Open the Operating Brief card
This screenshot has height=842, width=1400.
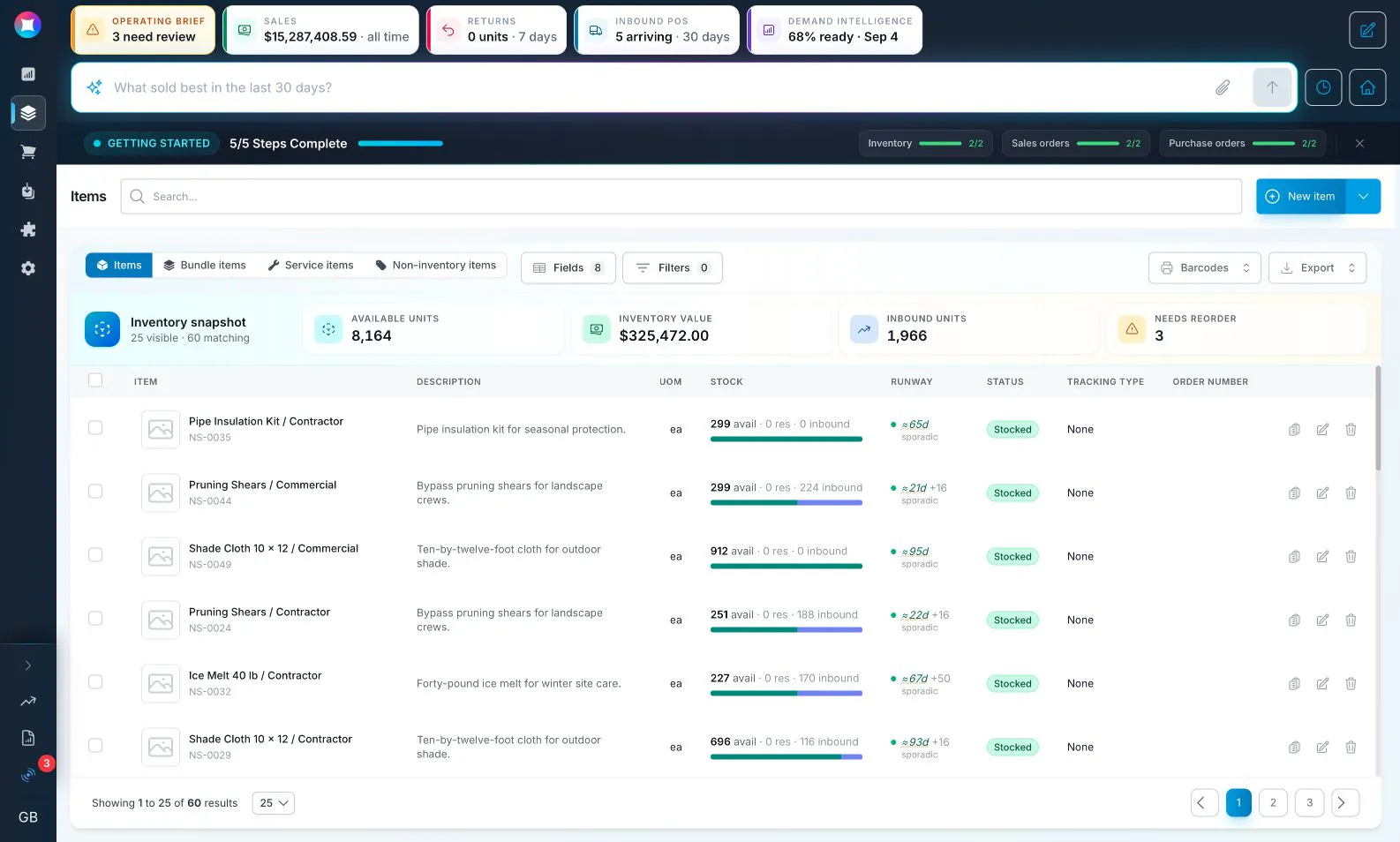tap(143, 30)
